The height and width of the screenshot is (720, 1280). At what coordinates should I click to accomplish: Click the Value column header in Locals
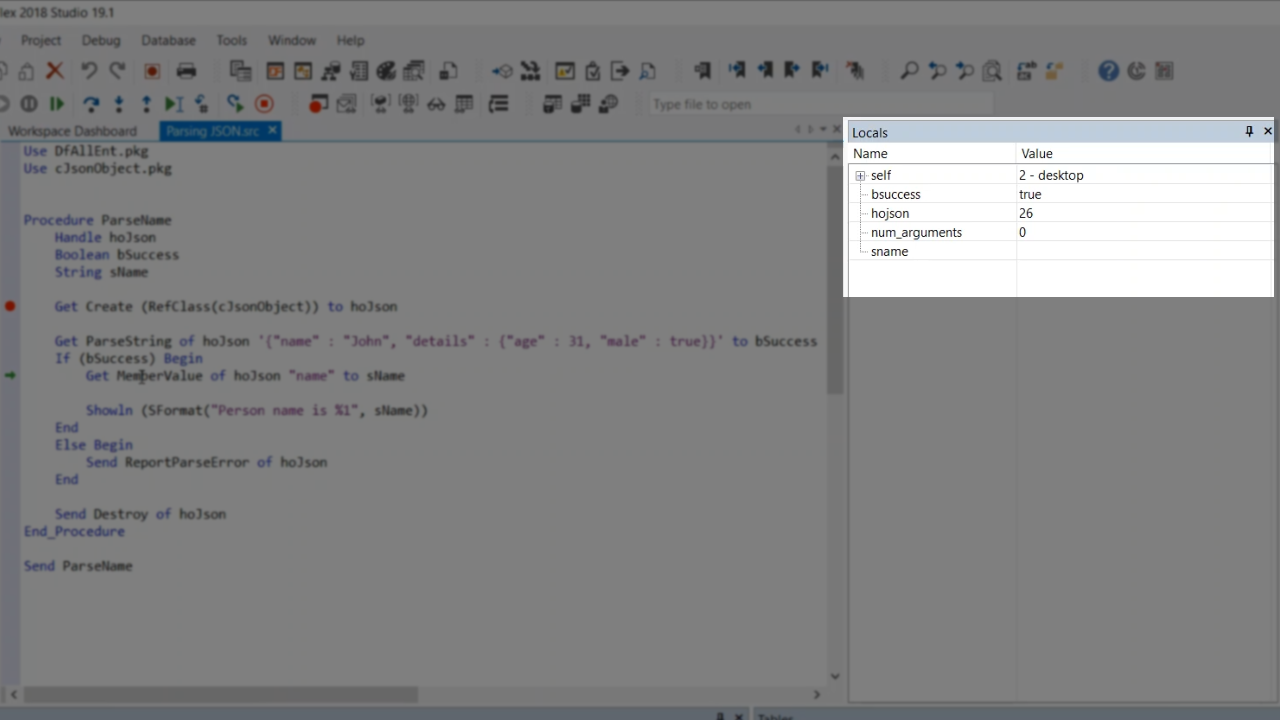pos(1037,154)
